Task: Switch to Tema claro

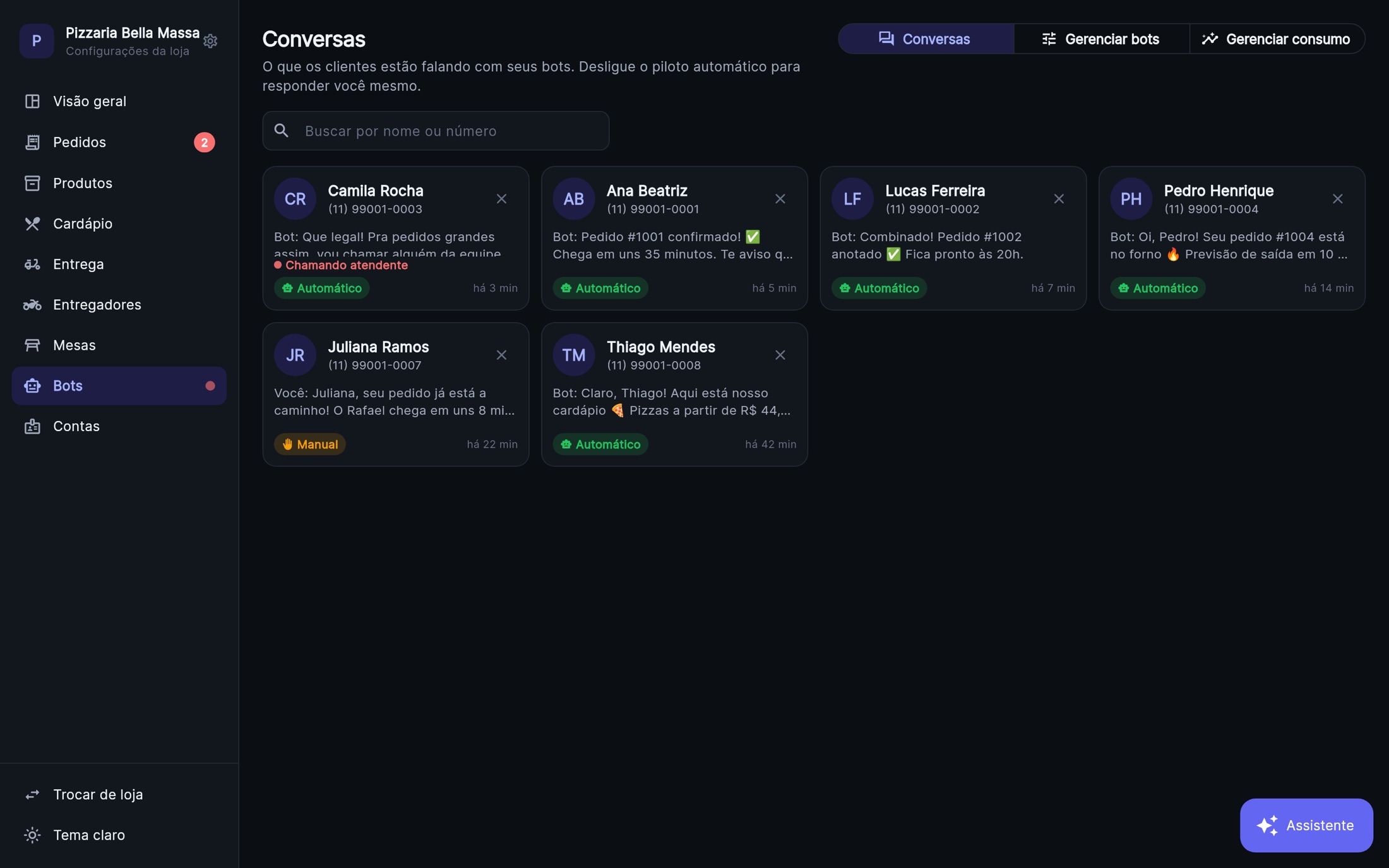Action: tap(119, 835)
